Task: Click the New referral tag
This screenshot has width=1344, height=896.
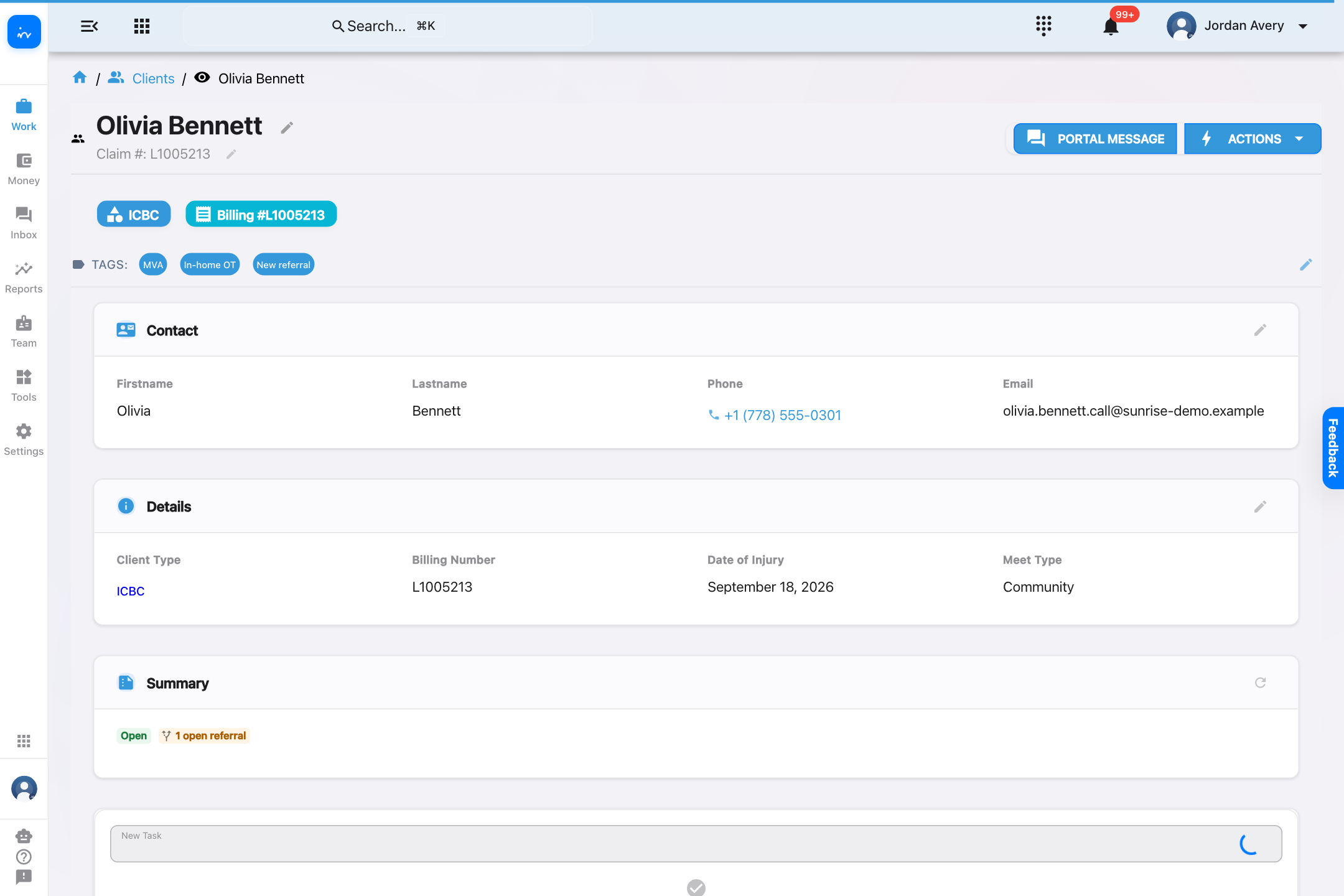Action: click(x=283, y=264)
